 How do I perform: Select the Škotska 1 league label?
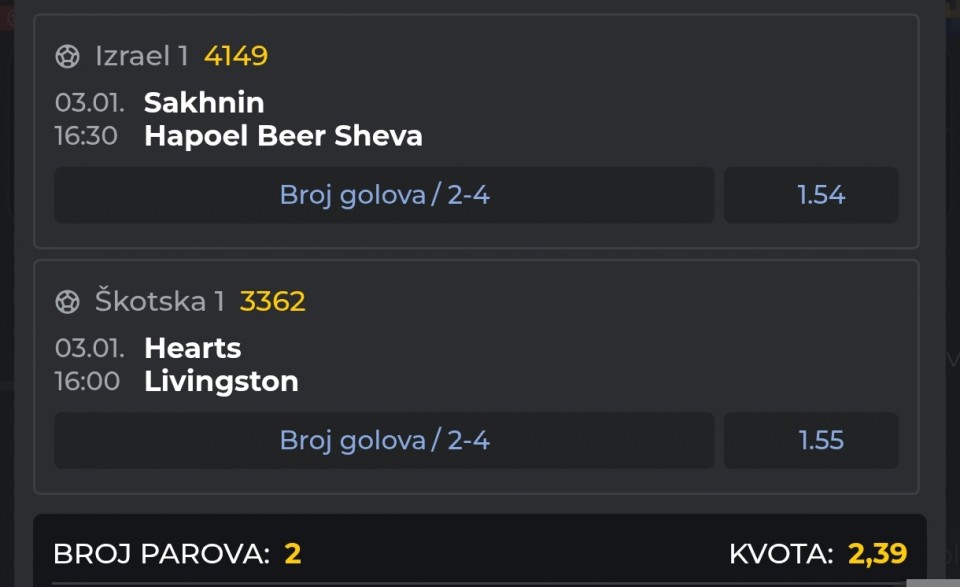point(159,301)
